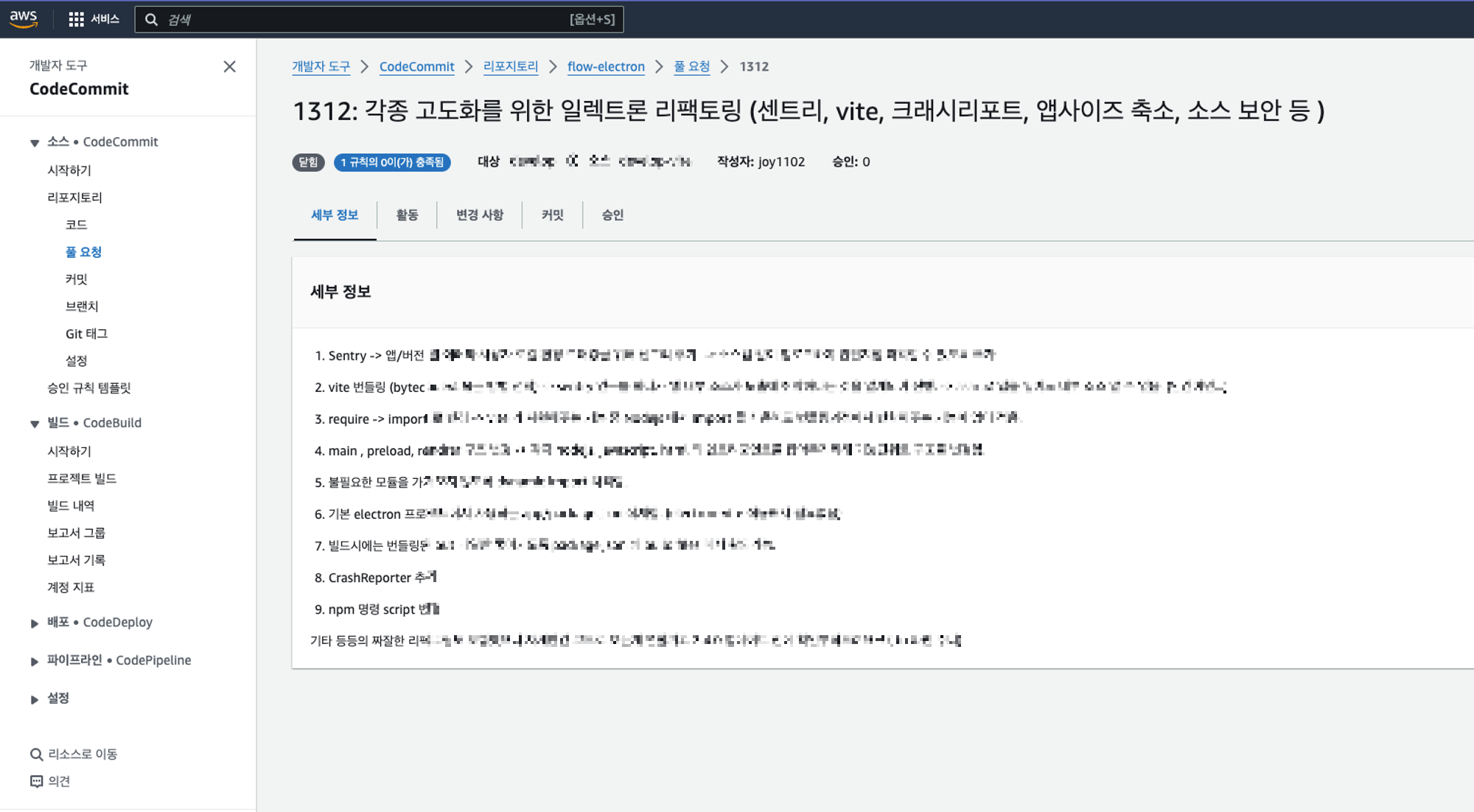Select Git 태그 in the sidebar
This screenshot has width=1474, height=812.
86,333
